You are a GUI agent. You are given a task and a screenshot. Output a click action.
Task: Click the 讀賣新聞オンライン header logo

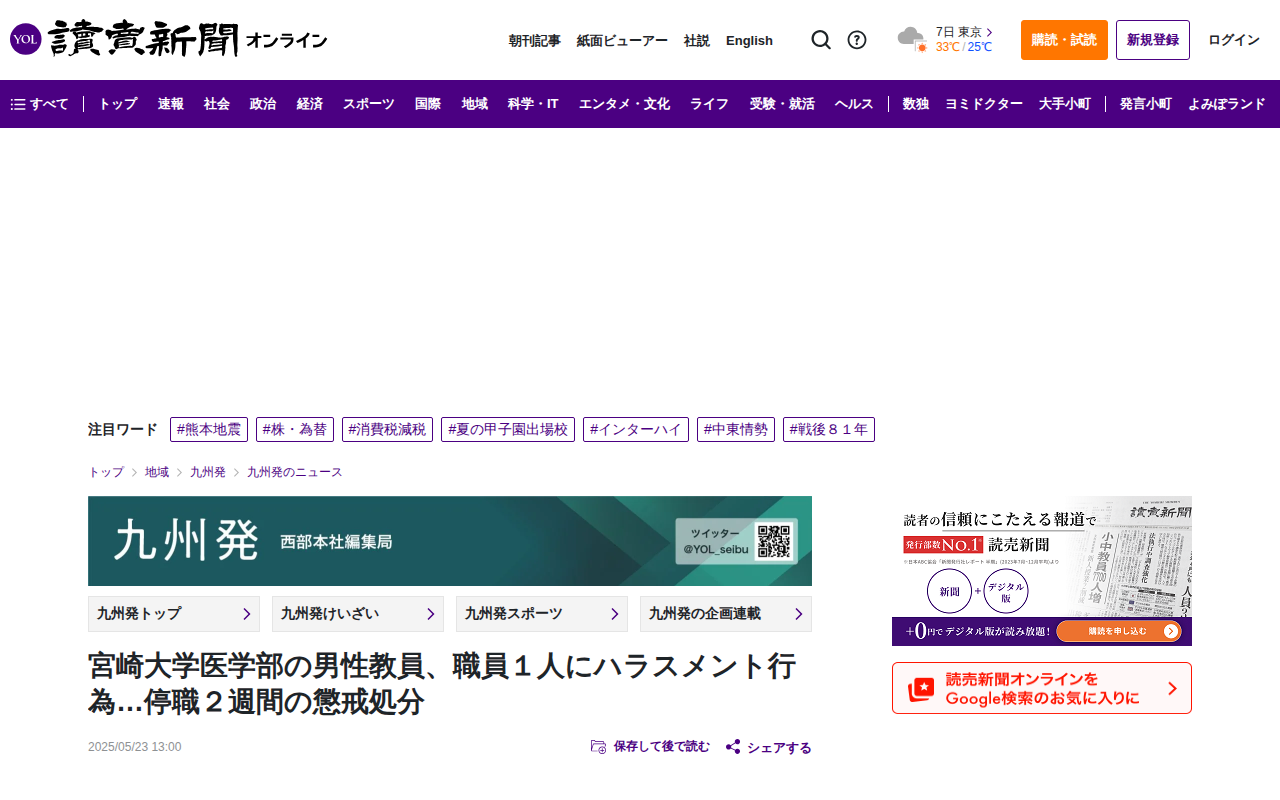click(169, 40)
